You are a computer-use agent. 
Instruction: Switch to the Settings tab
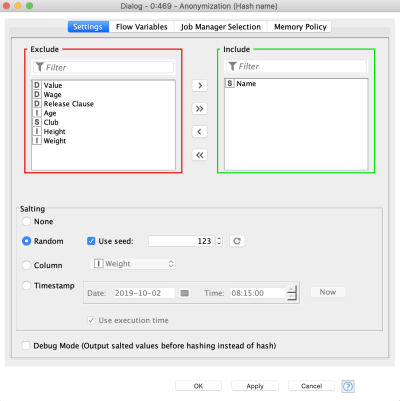click(88, 27)
